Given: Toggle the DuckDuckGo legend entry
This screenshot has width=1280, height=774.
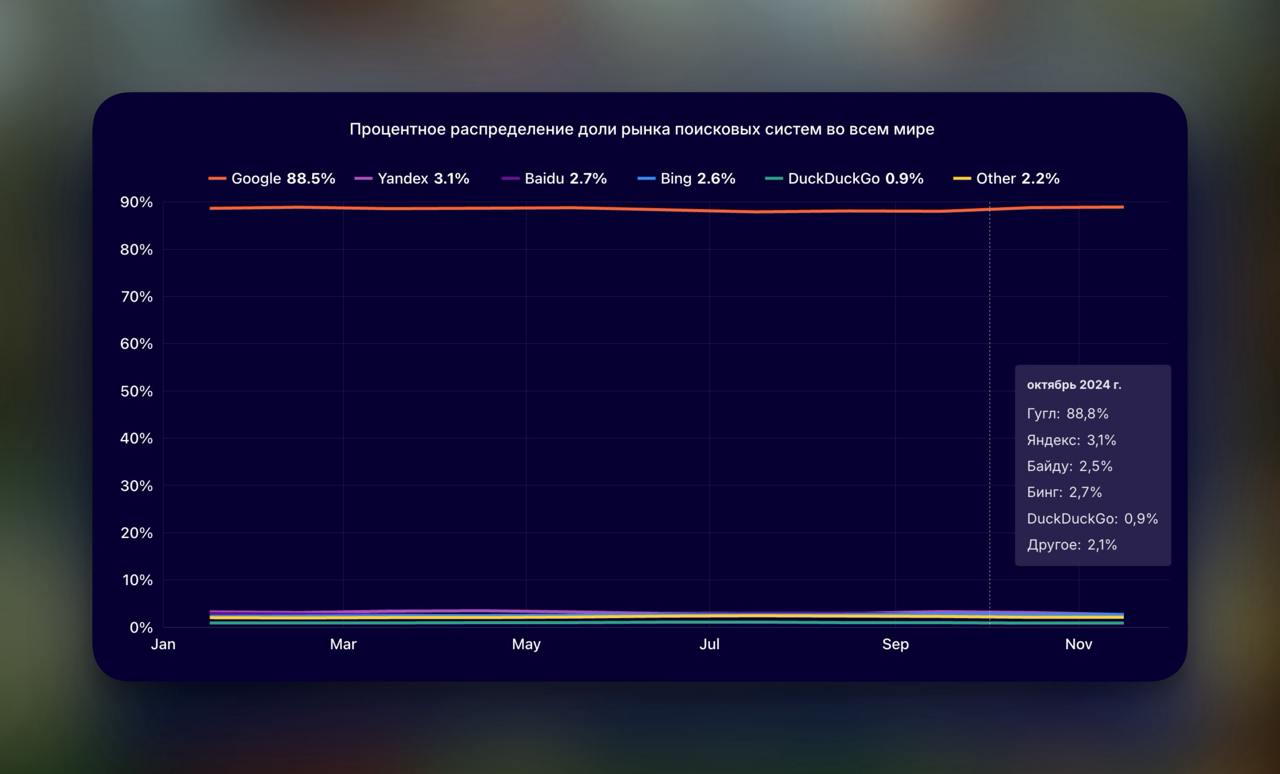Looking at the screenshot, I should tap(844, 179).
